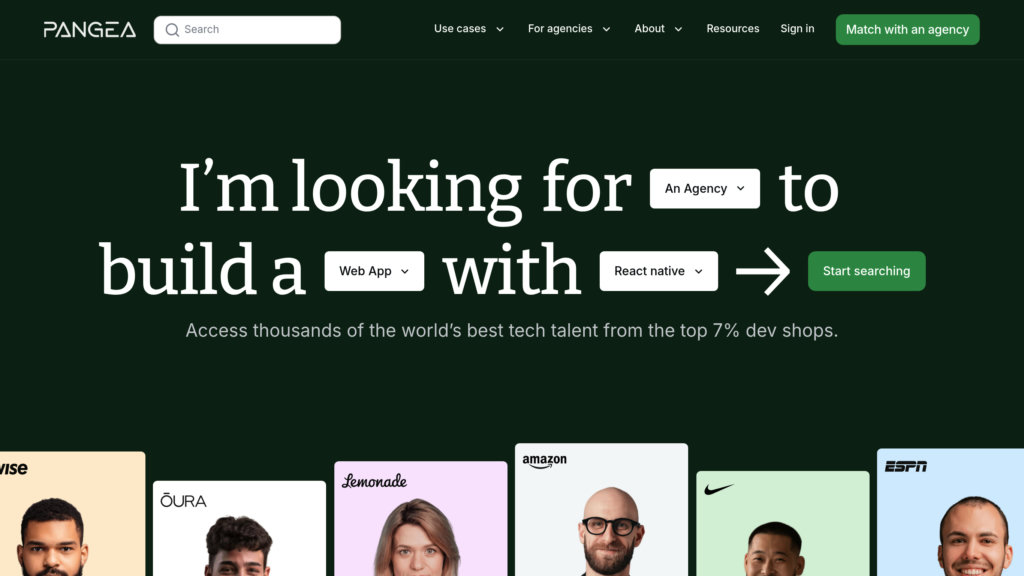Click the ESPN logo on card
This screenshot has width=1024, height=576.
point(906,466)
